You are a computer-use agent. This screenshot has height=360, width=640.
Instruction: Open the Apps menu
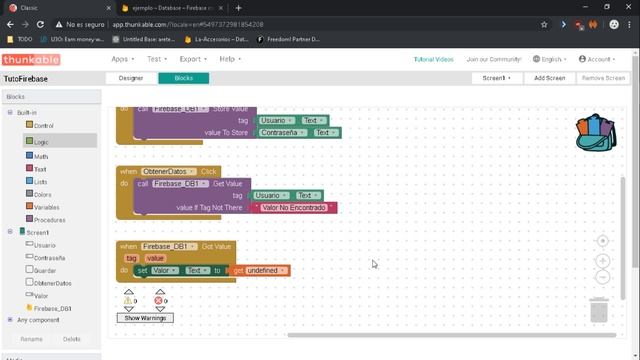coord(123,59)
